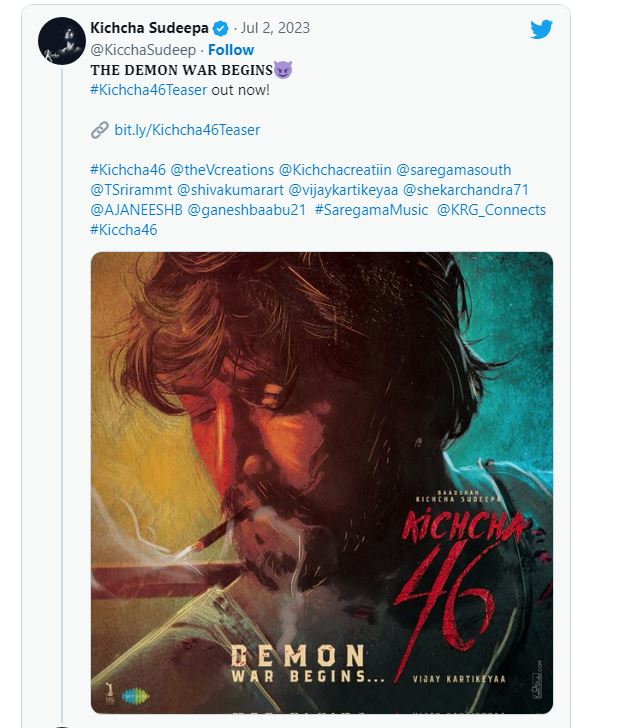
Task: Click the Follow link
Action: tap(231, 50)
